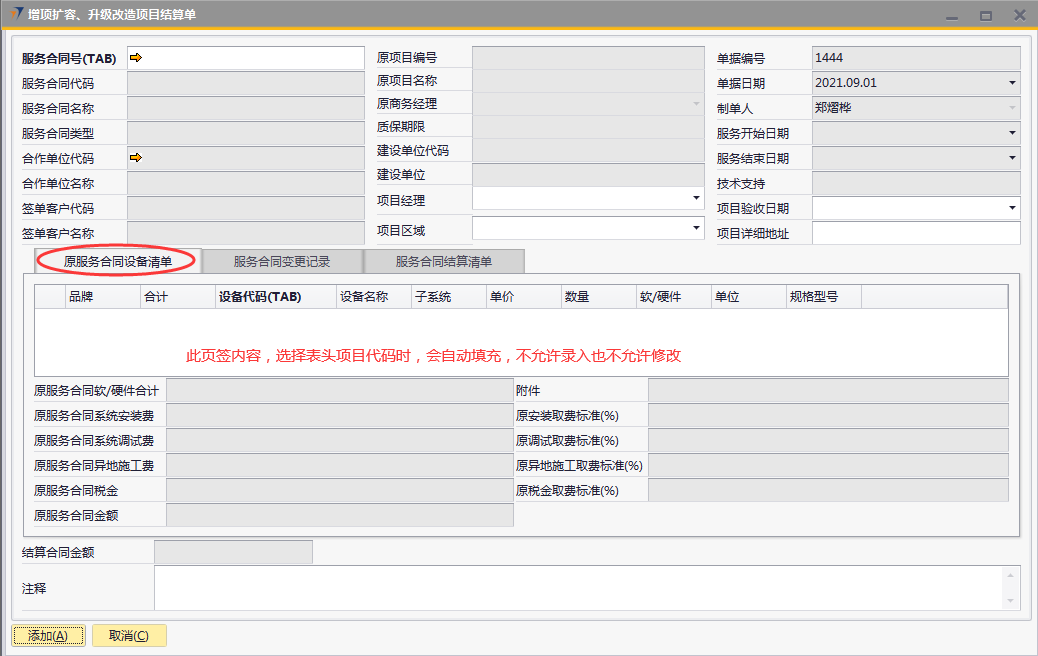Open the 单据日期 date dropdown
This screenshot has height=656, width=1038.
1012,83
